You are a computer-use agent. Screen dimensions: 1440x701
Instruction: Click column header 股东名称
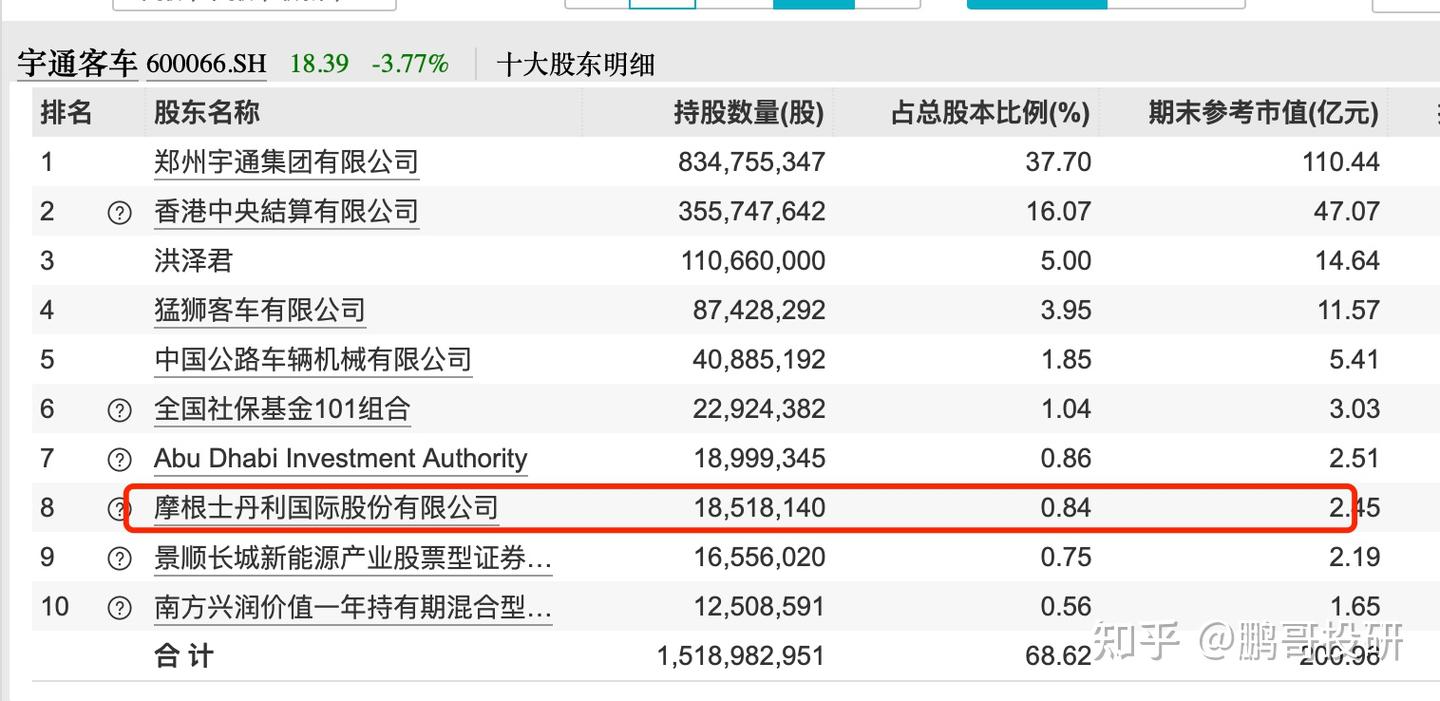pos(206,113)
